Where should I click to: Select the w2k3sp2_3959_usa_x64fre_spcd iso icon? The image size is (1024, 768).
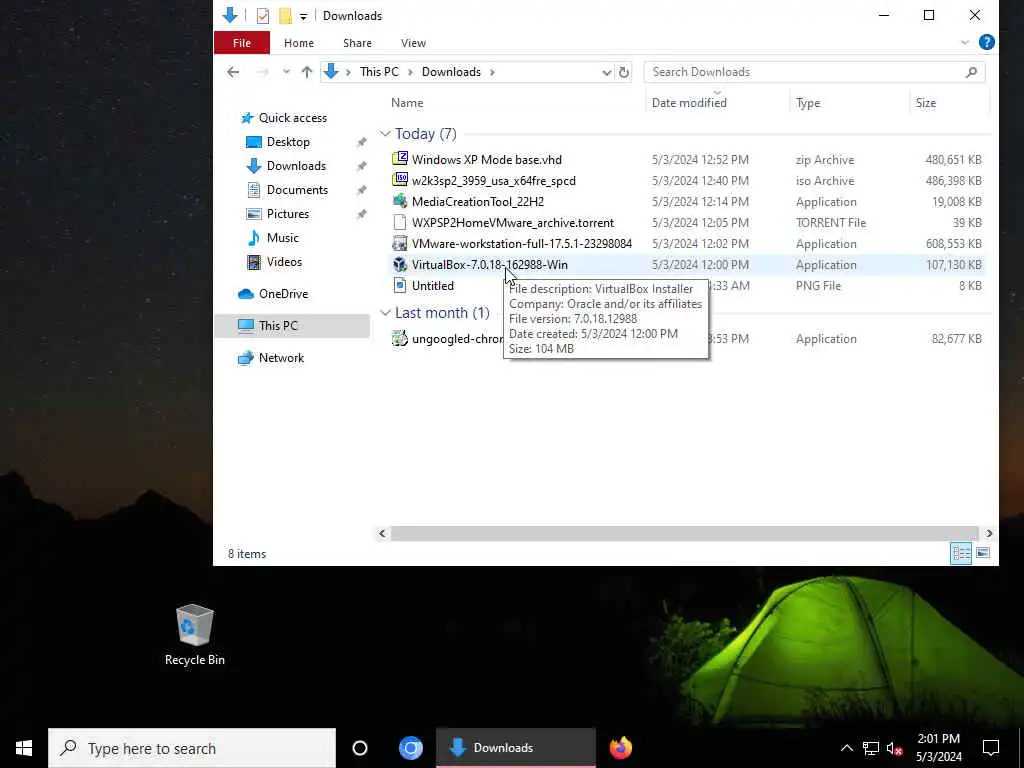pos(400,180)
